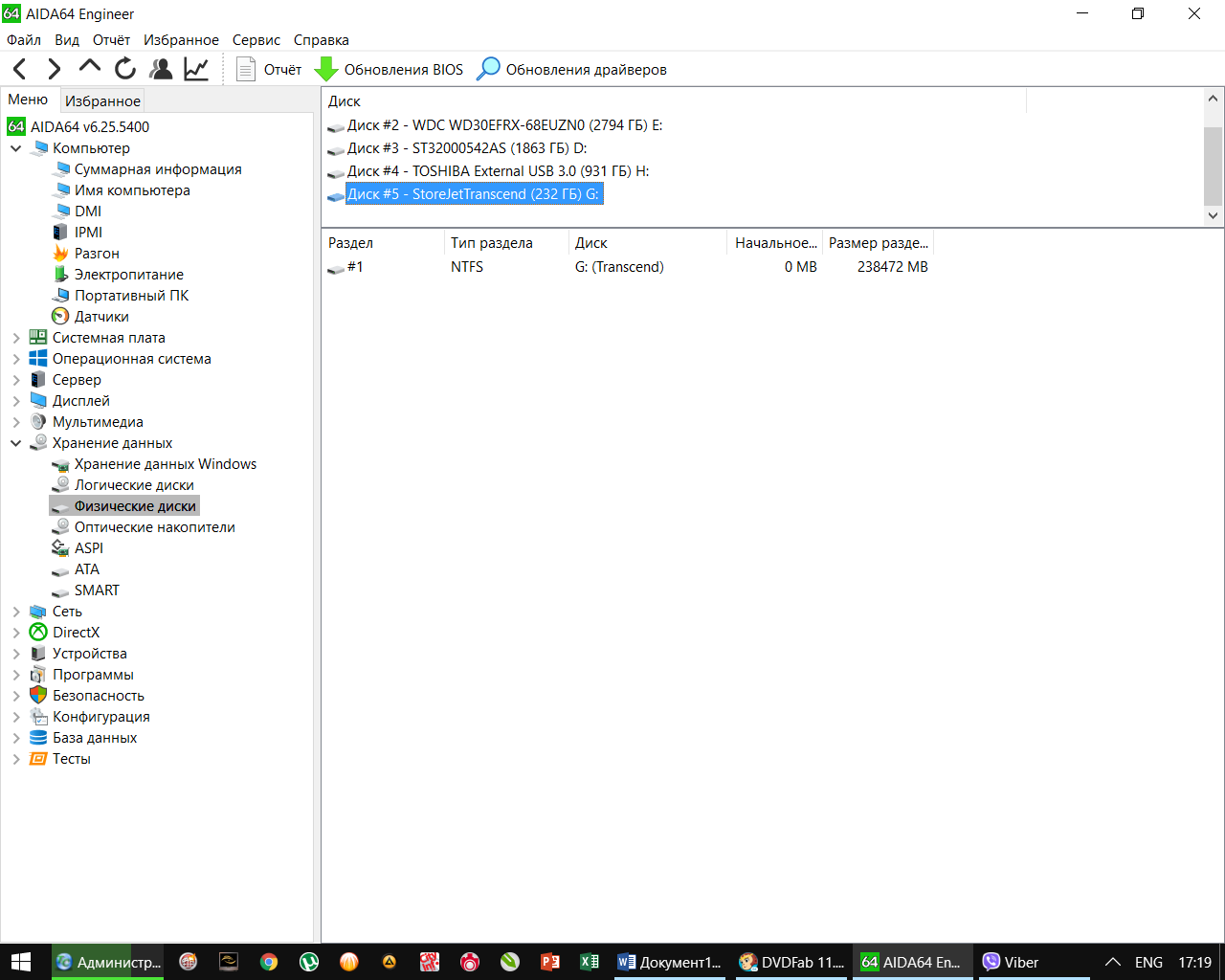
Task: Open PowerPoint from the taskbar
Action: (550, 962)
